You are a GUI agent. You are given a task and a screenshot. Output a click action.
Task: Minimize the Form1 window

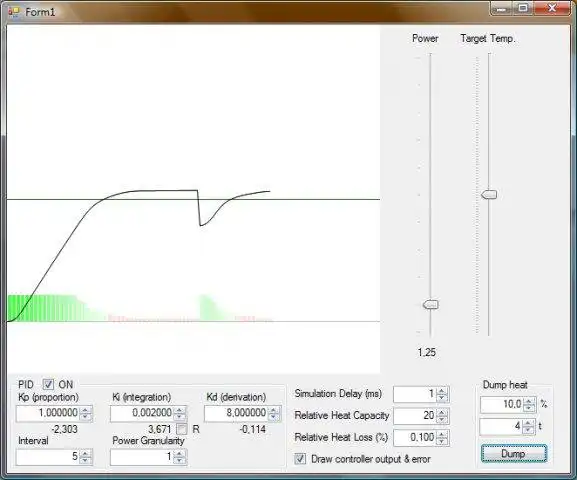pyautogui.click(x=501, y=8)
